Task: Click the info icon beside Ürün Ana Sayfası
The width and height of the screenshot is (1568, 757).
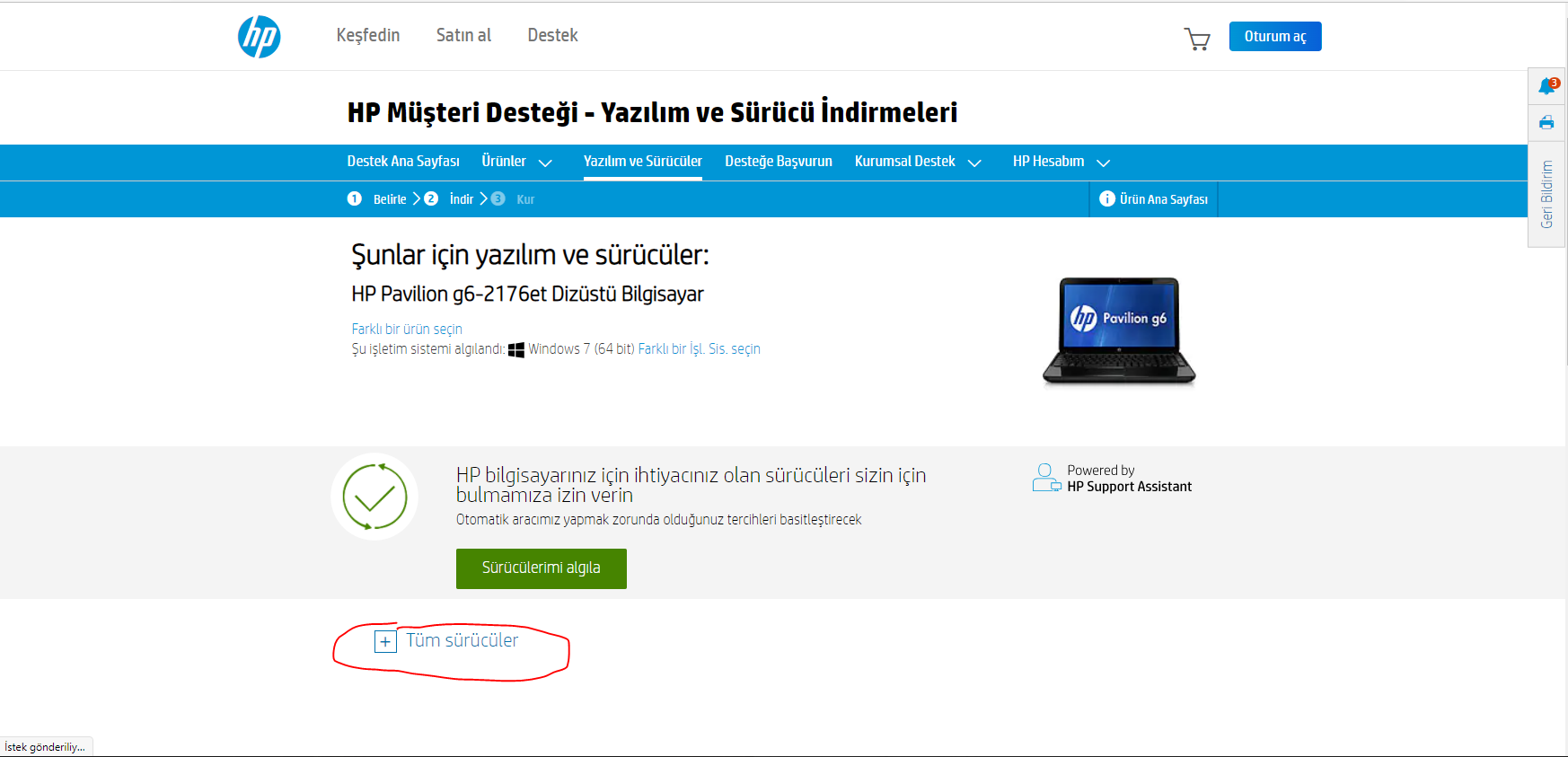Action: (x=1107, y=198)
